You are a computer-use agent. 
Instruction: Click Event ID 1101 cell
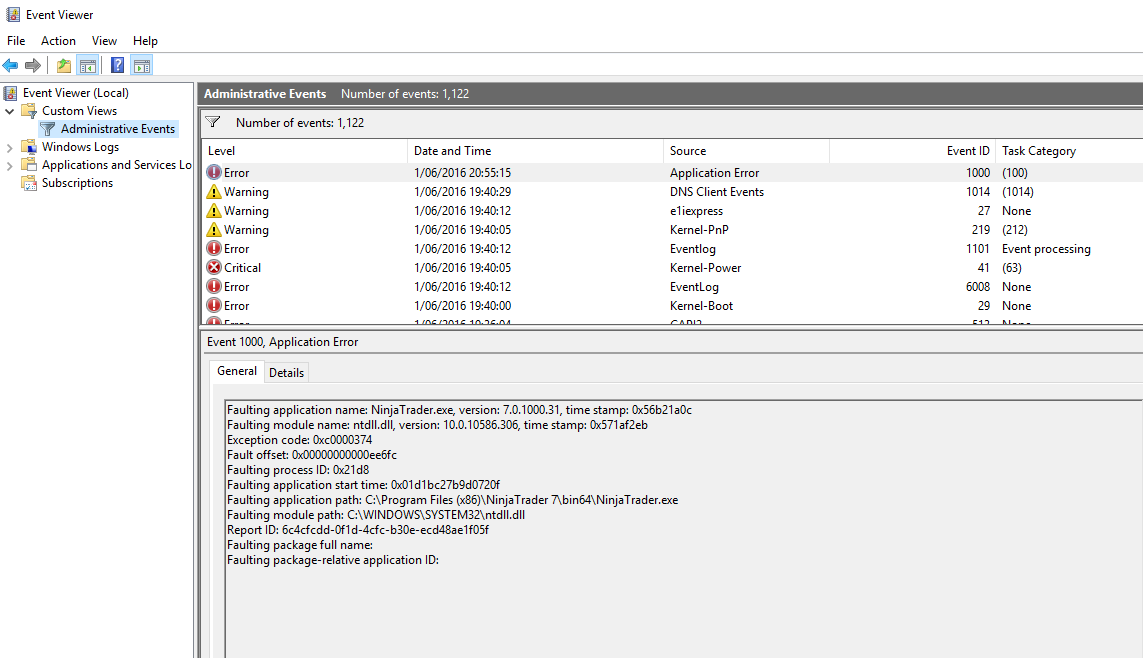[x=978, y=248]
